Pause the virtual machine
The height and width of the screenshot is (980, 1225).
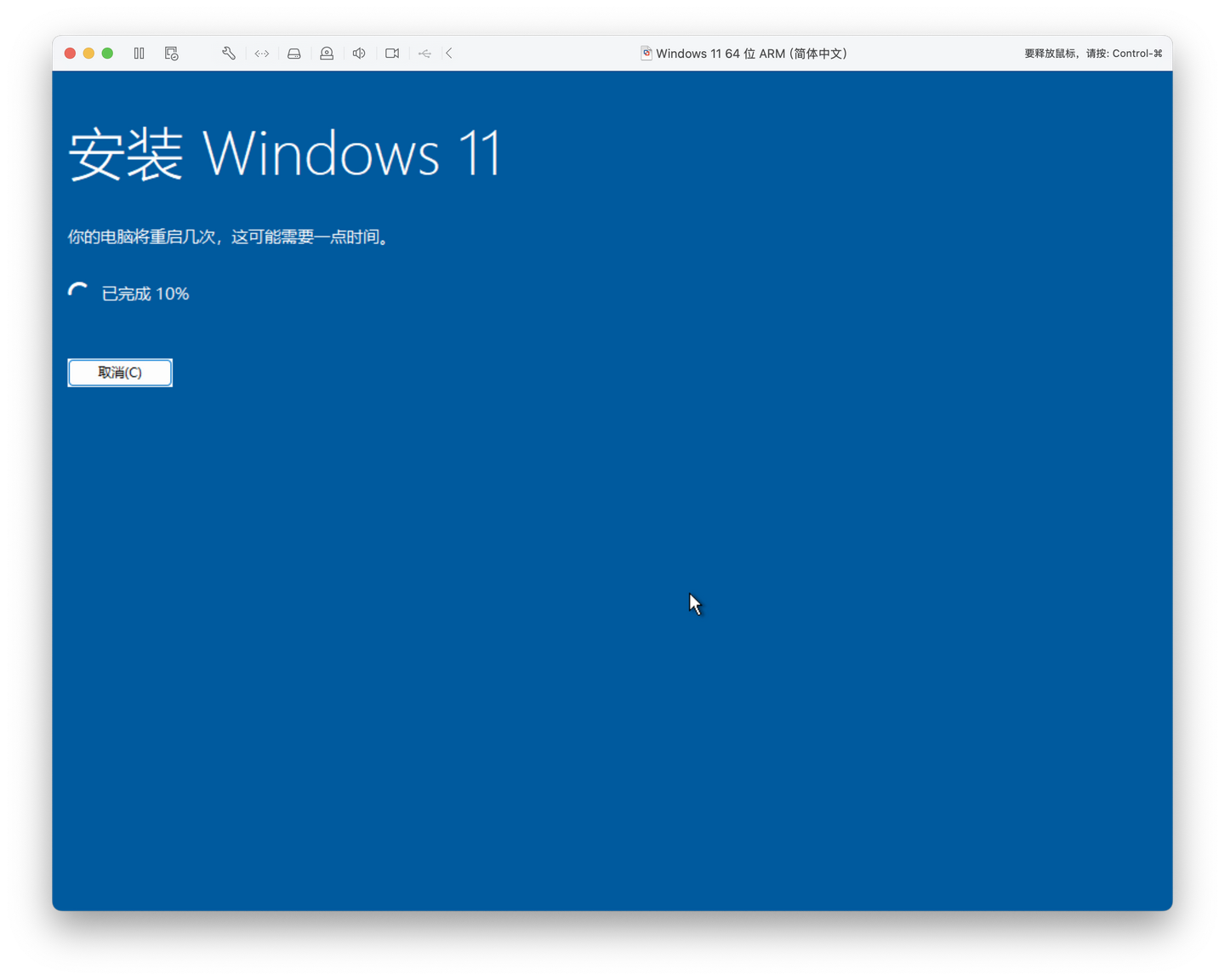(140, 54)
